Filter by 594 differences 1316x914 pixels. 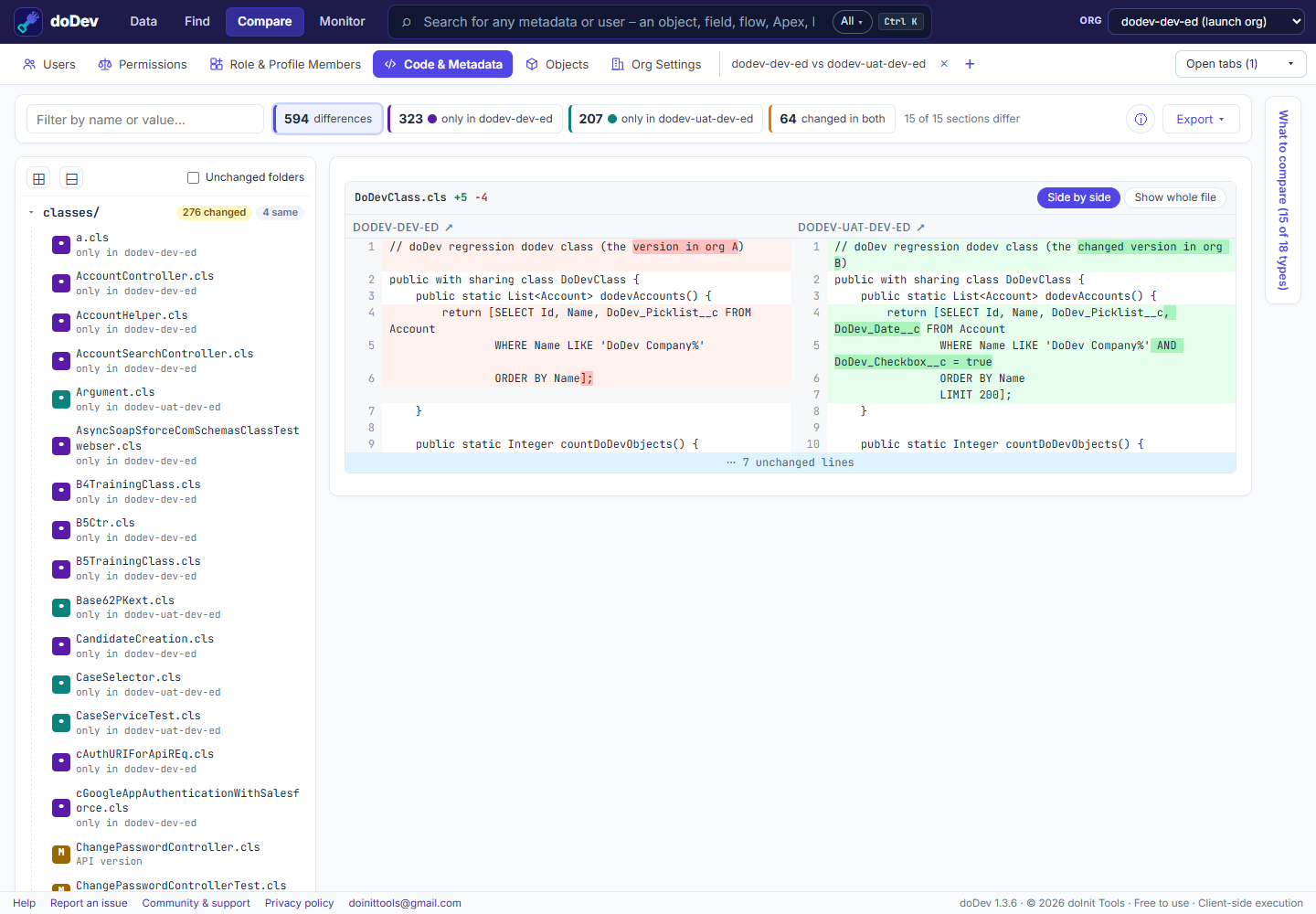click(328, 119)
